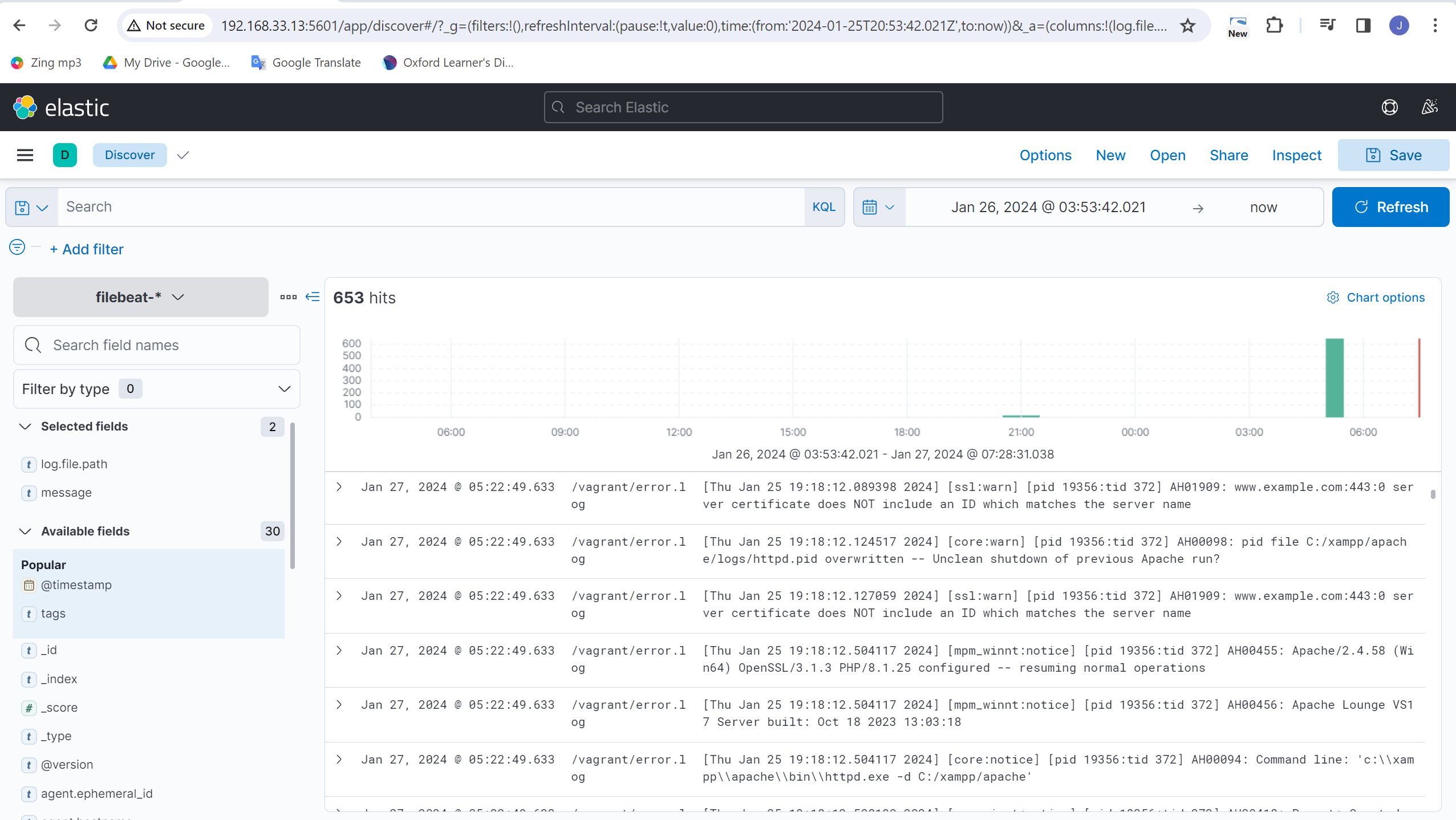This screenshot has height=820, width=1456.
Task: Toggle KQL query language switch
Action: [824, 207]
